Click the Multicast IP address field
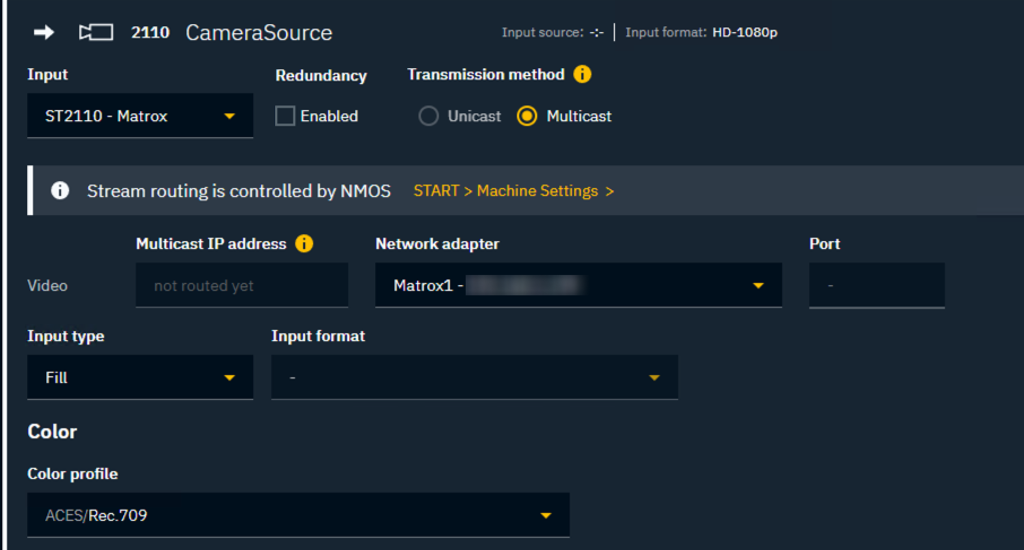1024x550 pixels. tap(242, 286)
